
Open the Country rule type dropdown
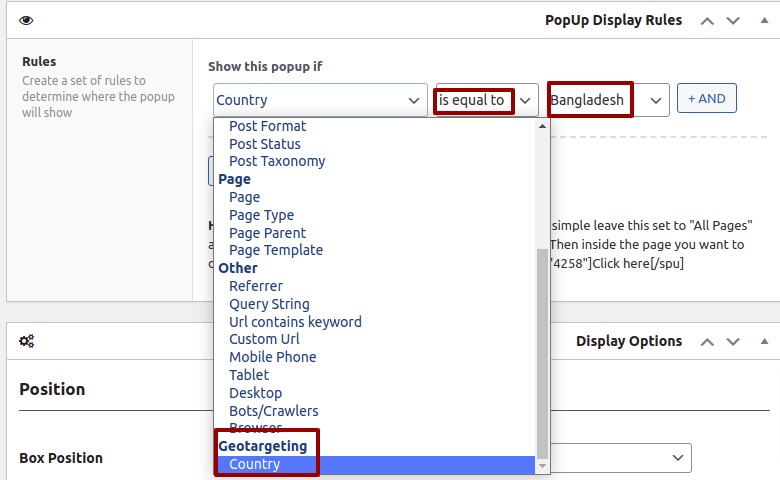(x=320, y=100)
